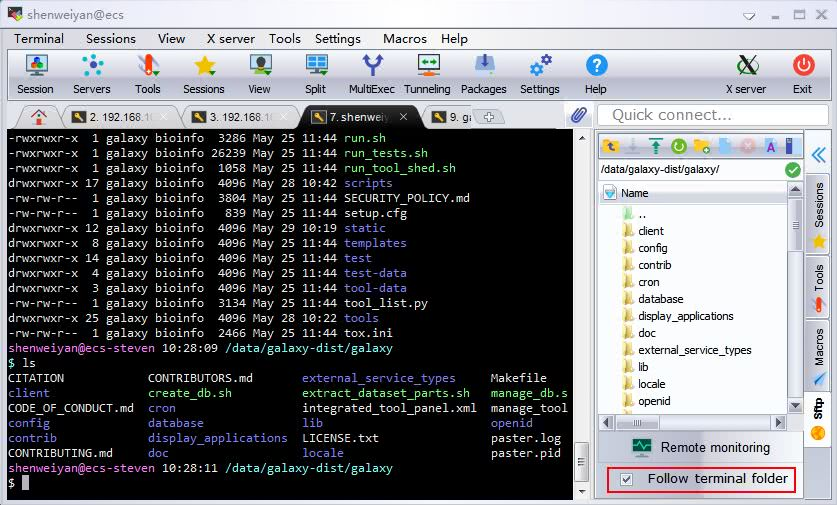Refresh the SFTP folder listing
837x505 pixels.
pos(679,147)
